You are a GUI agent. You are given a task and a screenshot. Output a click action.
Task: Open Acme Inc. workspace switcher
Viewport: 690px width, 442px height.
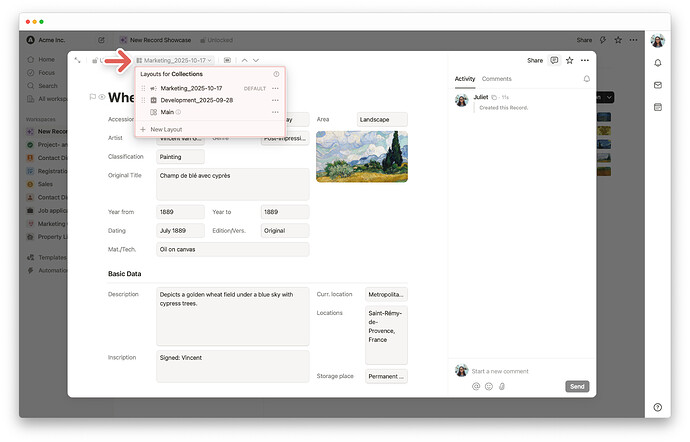(x=46, y=40)
